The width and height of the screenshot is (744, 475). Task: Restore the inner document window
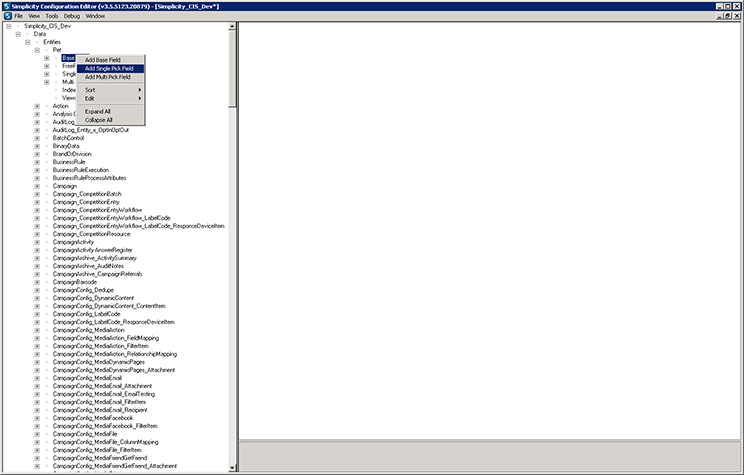[728, 16]
